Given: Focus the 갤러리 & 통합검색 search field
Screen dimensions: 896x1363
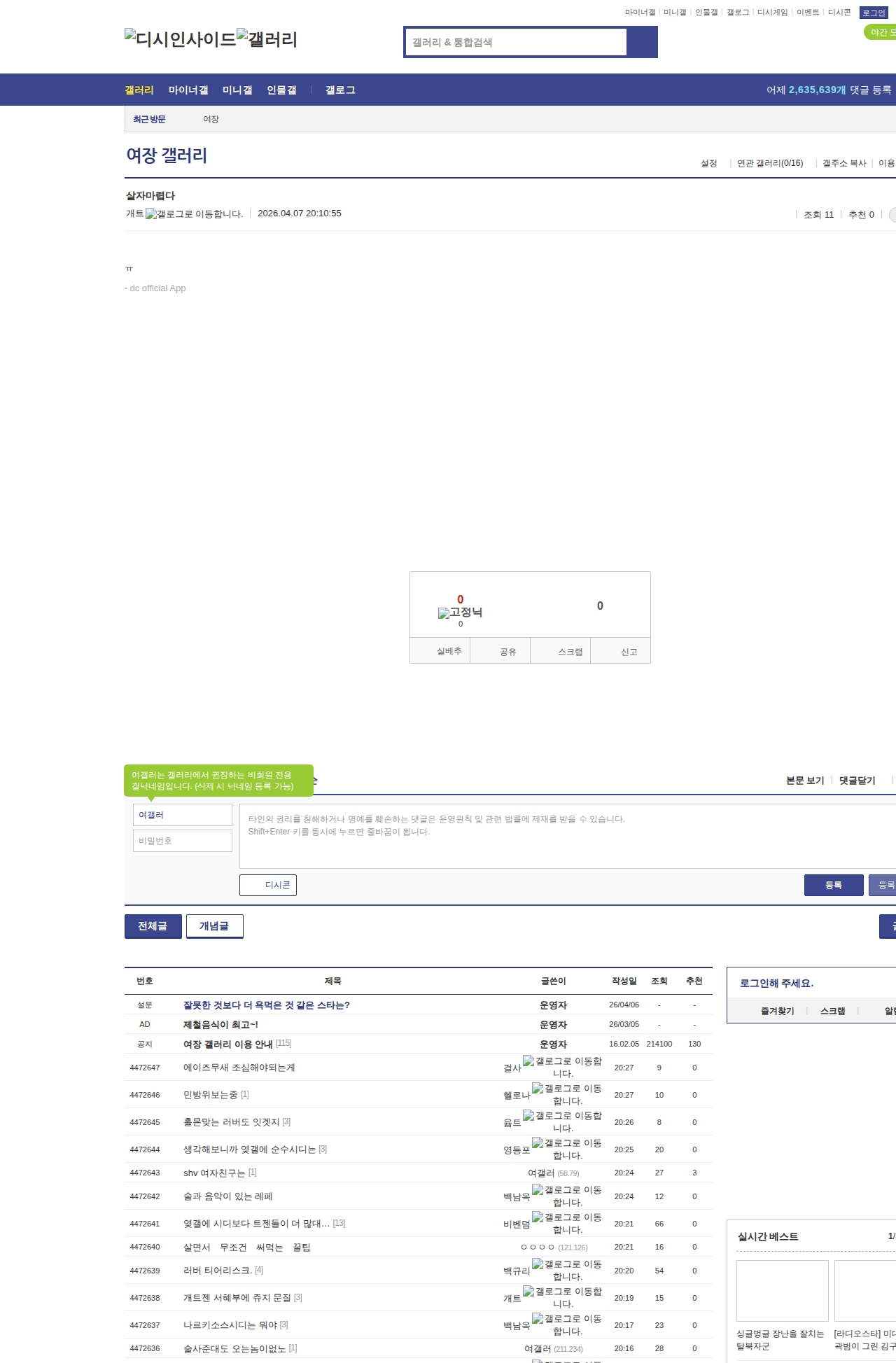Looking at the screenshot, I should tap(516, 42).
